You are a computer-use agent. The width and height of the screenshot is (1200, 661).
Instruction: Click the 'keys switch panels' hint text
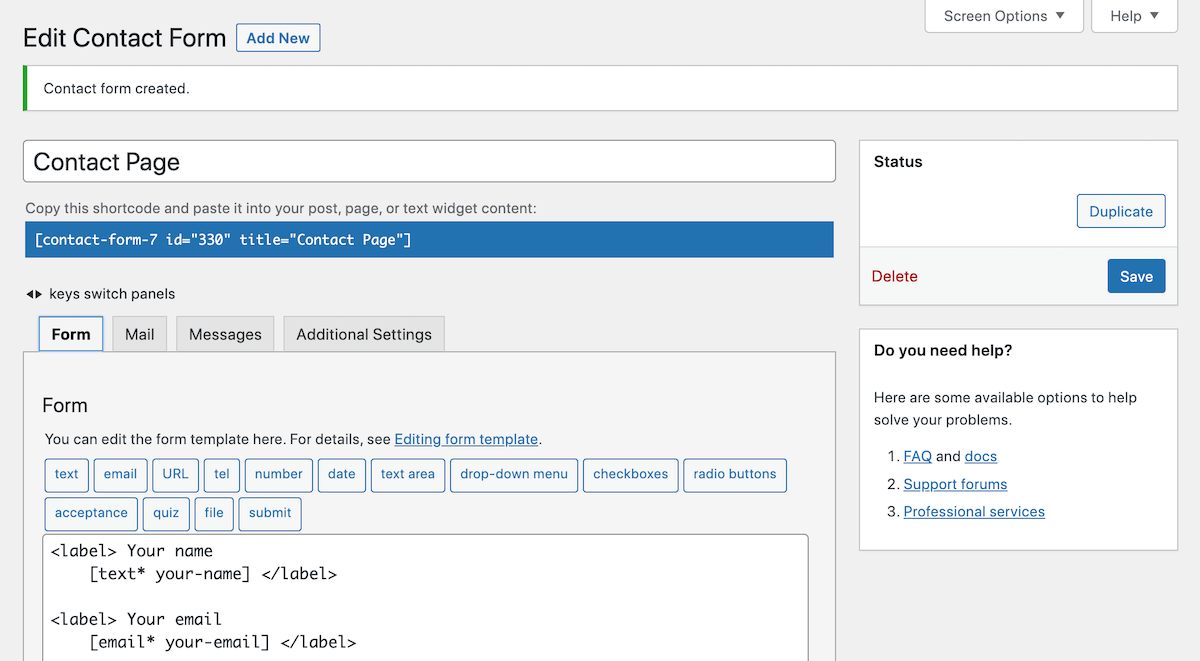pyautogui.click(x=111, y=294)
